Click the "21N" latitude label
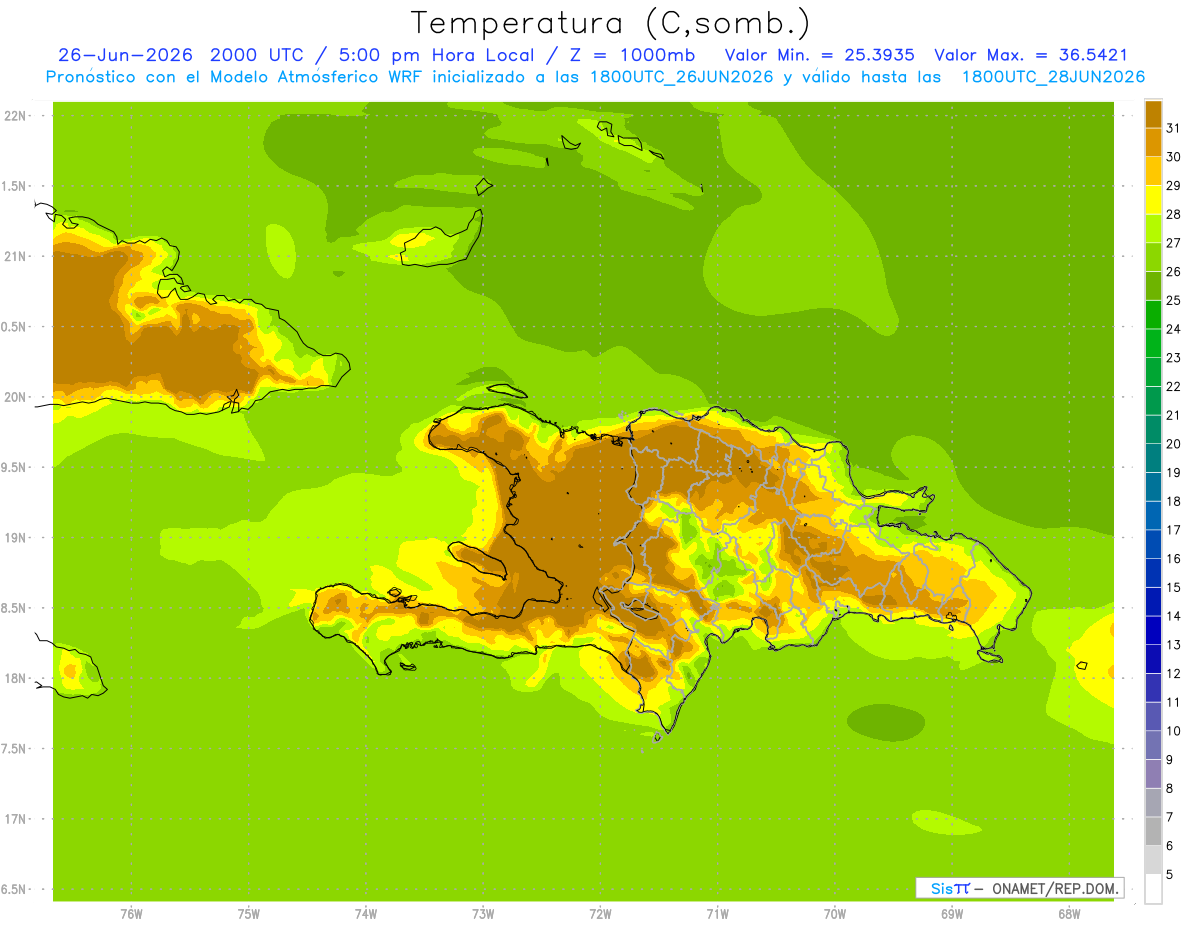Viewport: 1200px width, 927px height. [x=16, y=256]
